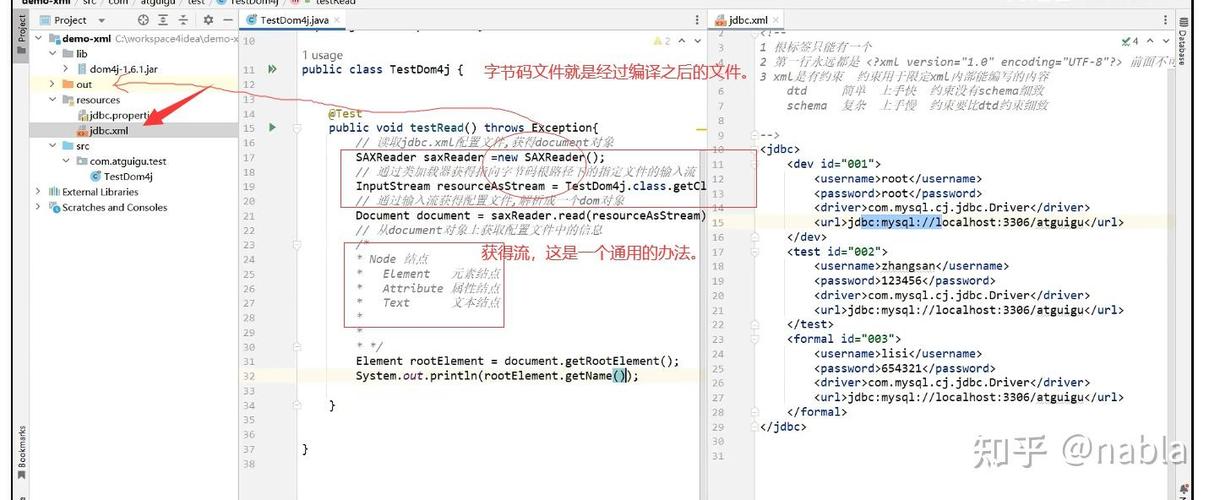The image size is (1220, 500).
Task: Click line number 32 in TestDom4j gutter
Action: pyautogui.click(x=248, y=376)
